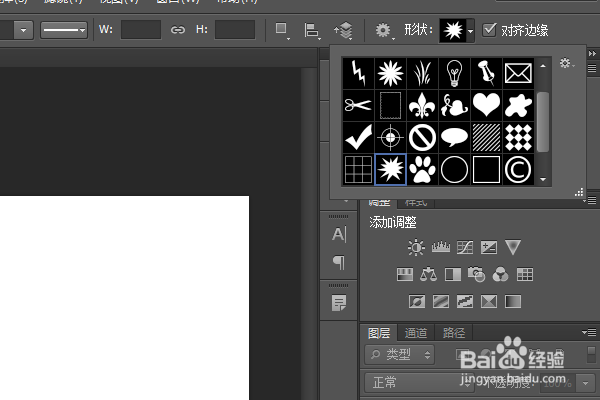The height and width of the screenshot is (400, 600).
Task: Toggle the link between width and height
Action: click(177, 30)
